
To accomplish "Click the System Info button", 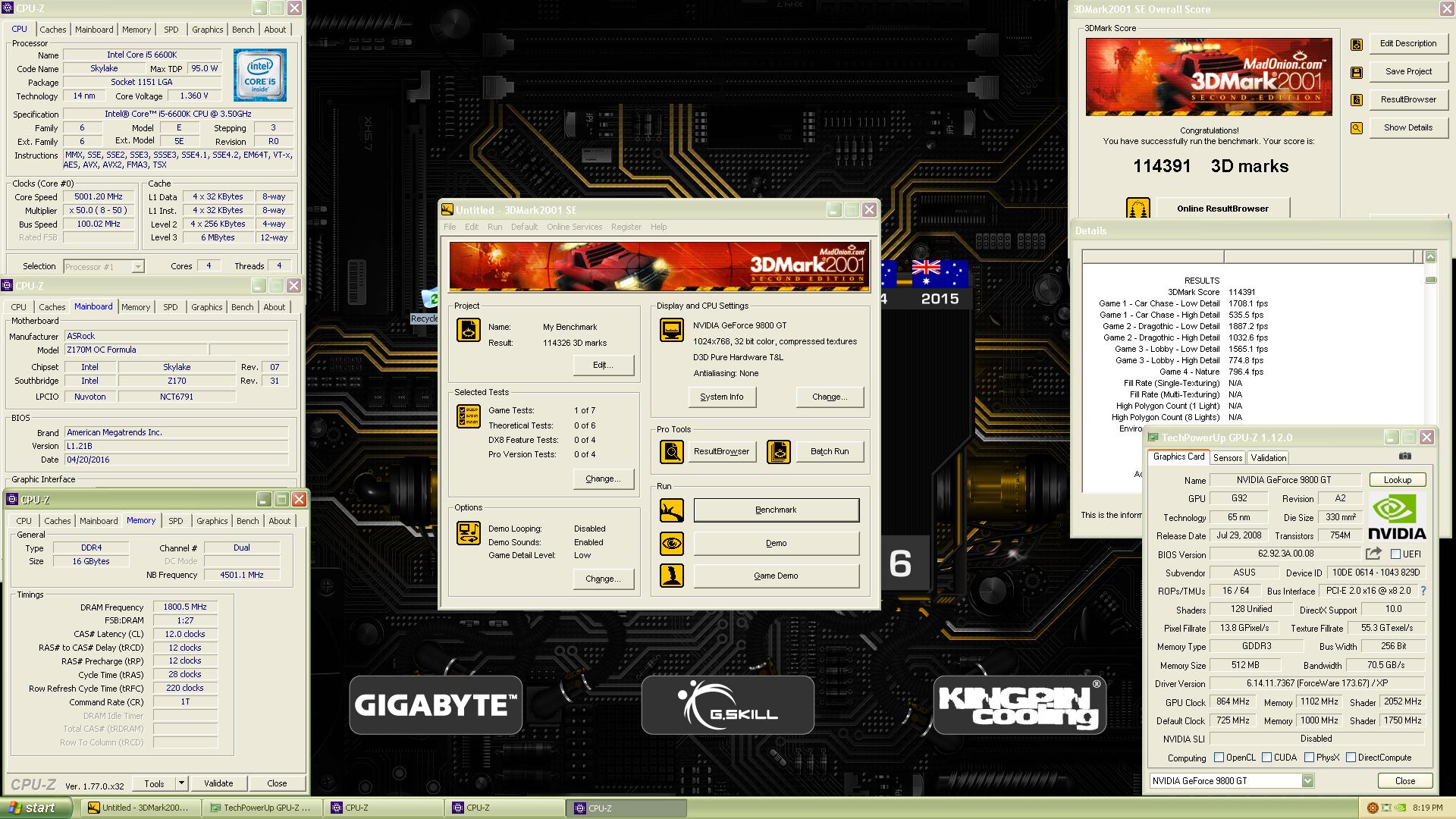I will (721, 397).
